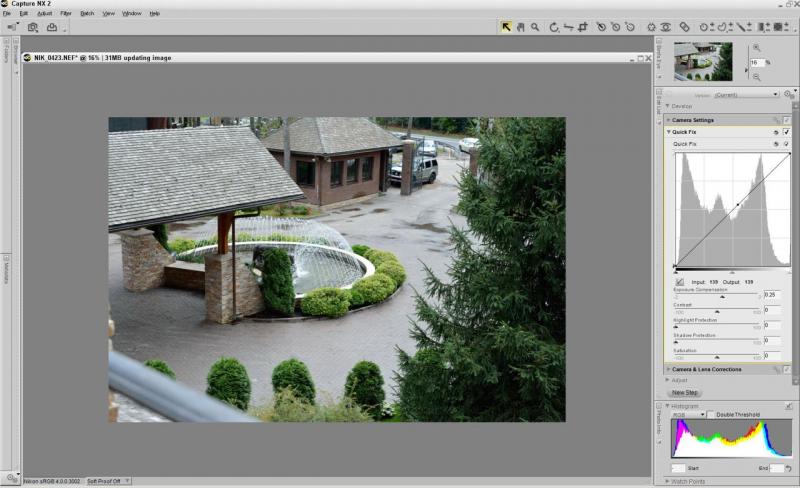
Task: Click the Bird's Eye thumbnail preview
Action: pyautogui.click(x=703, y=61)
